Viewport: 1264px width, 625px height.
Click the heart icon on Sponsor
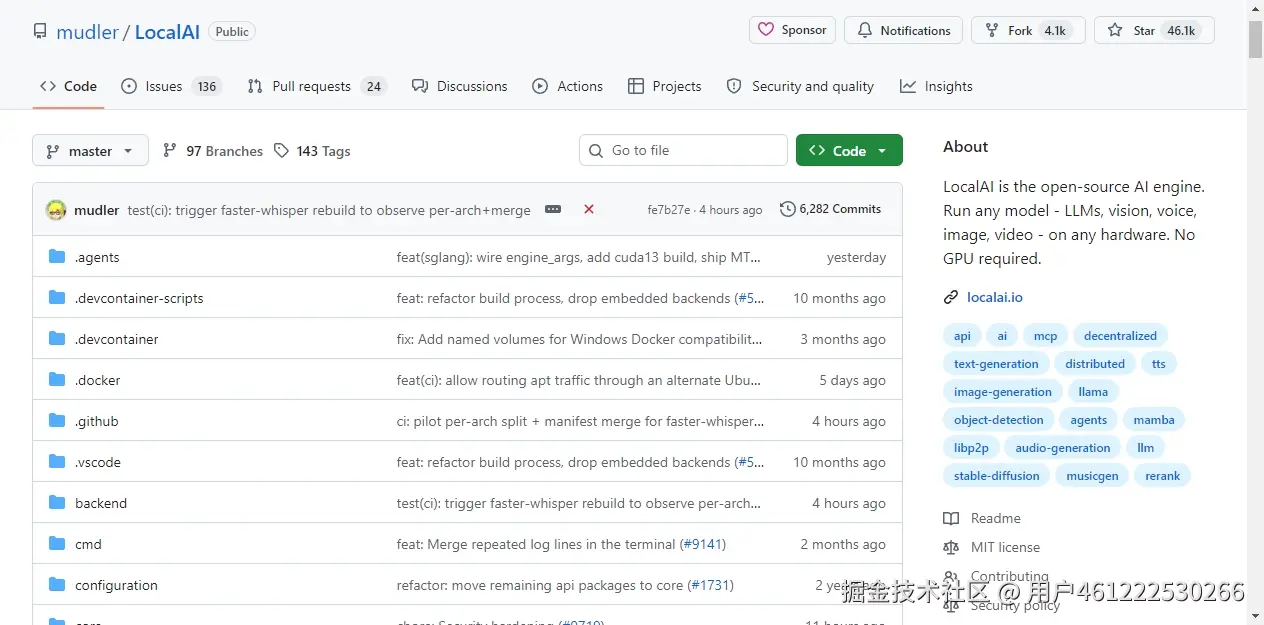(x=766, y=30)
